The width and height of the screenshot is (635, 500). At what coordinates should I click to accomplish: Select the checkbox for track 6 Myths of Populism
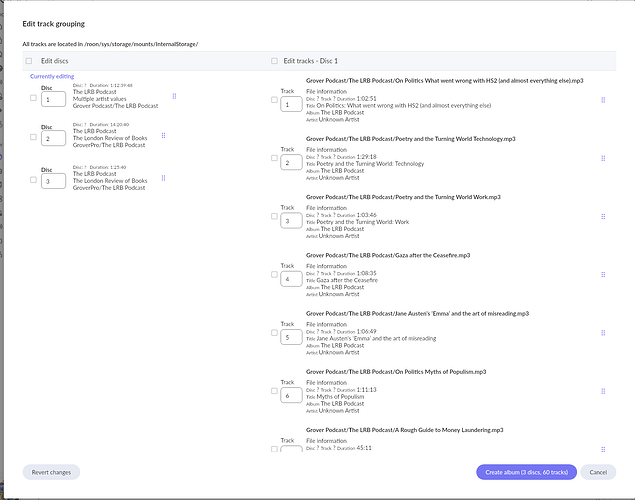[x=274, y=391]
